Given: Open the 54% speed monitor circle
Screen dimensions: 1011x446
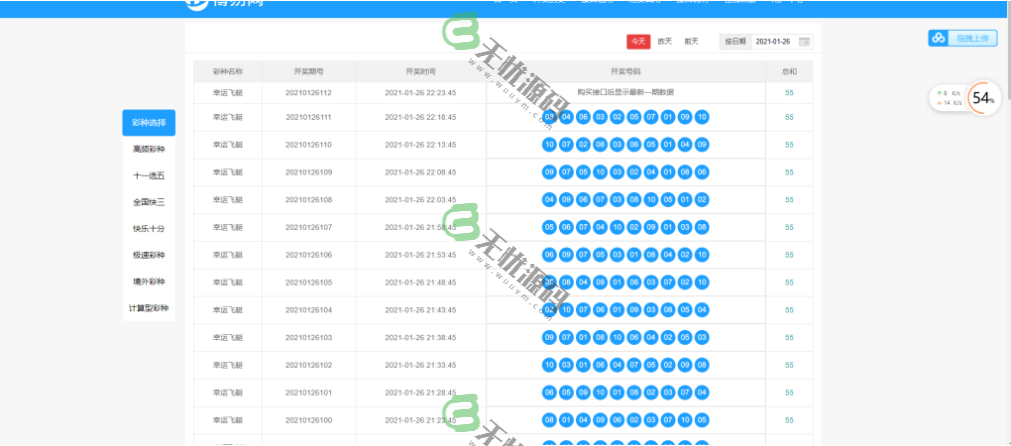Looking at the screenshot, I should tap(983, 99).
